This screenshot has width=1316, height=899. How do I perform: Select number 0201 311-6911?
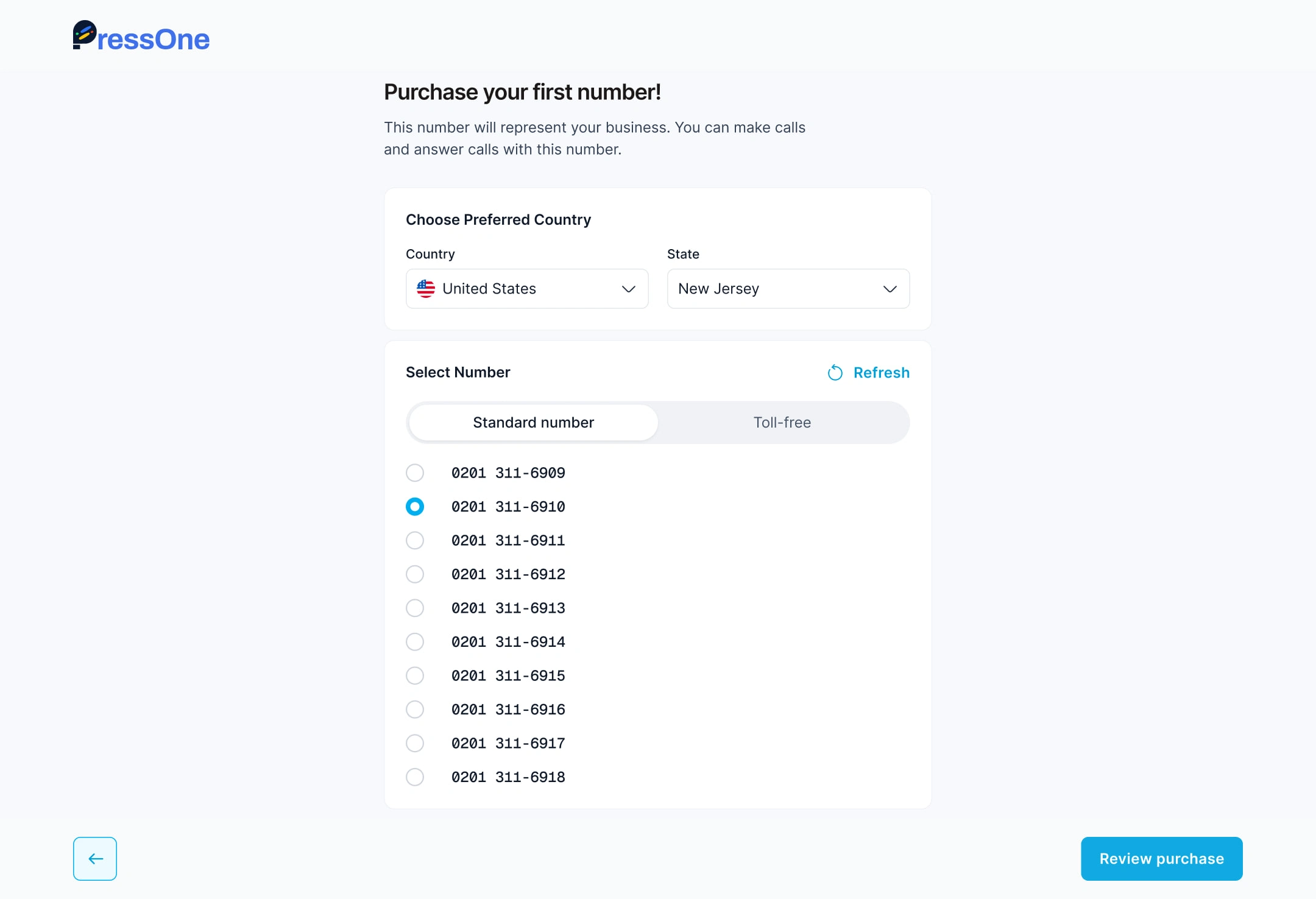(x=415, y=540)
